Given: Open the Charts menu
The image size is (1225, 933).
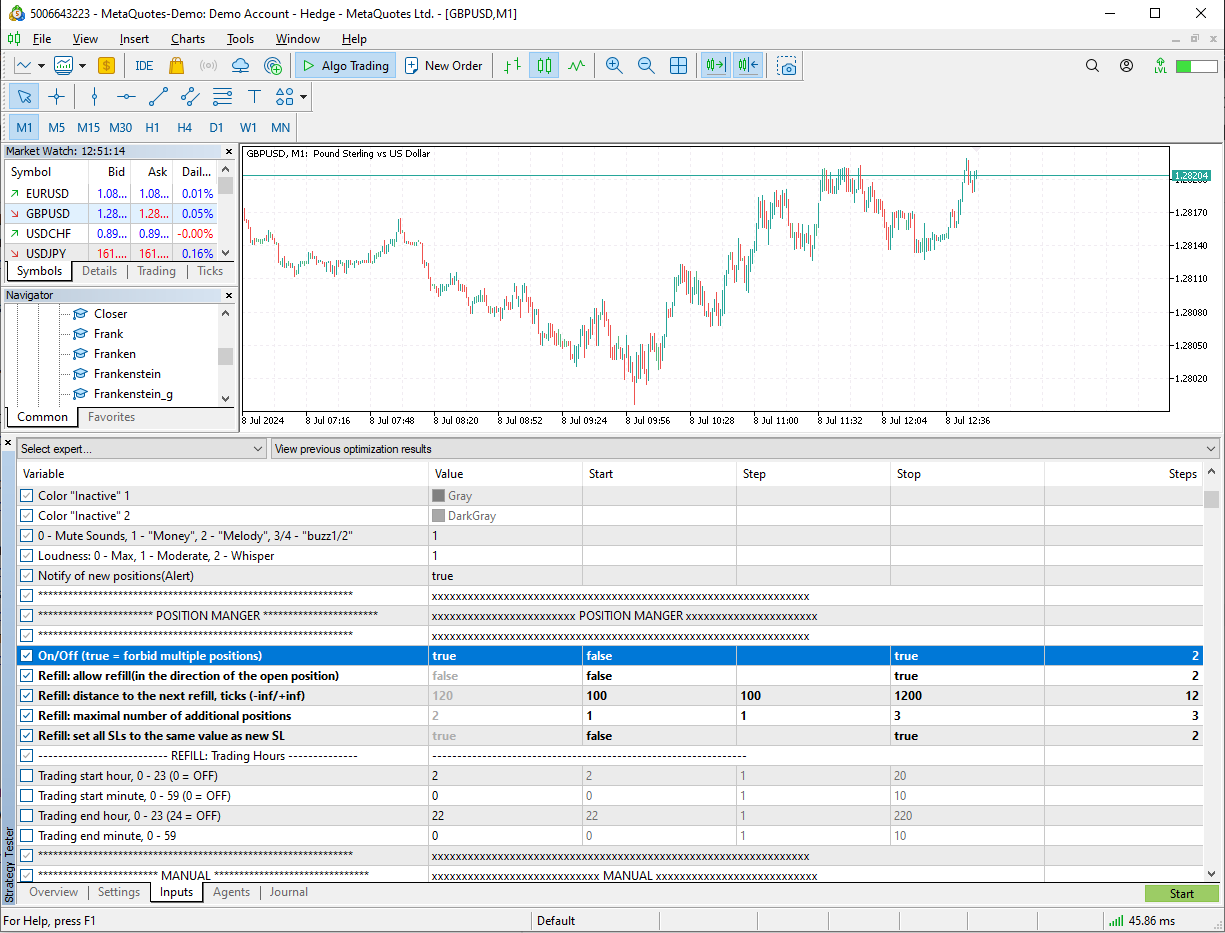Looking at the screenshot, I should [x=187, y=39].
